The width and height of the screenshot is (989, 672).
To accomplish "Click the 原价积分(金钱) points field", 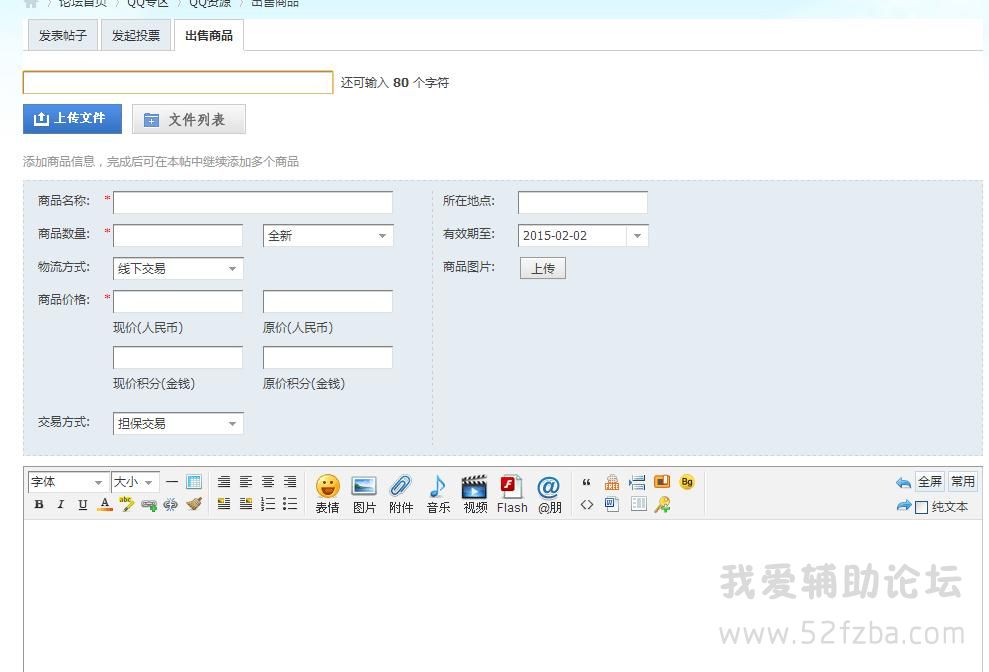I will 328,357.
